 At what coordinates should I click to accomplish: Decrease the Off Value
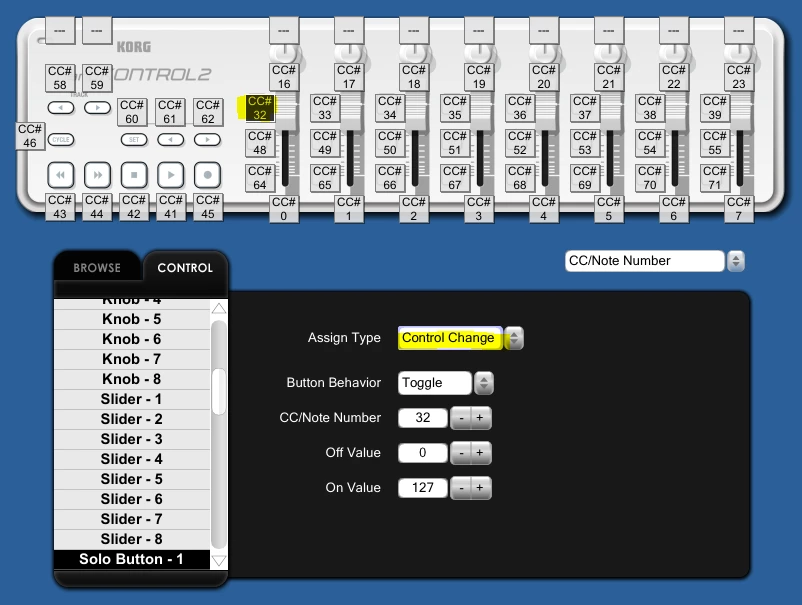461,453
